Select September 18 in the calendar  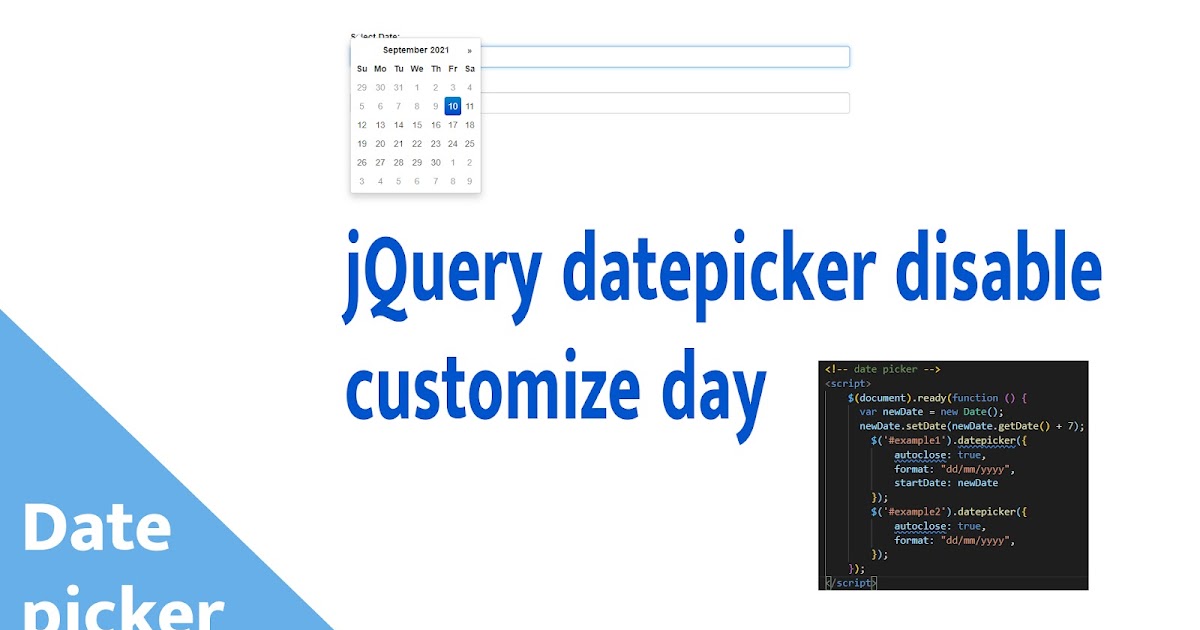pyautogui.click(x=469, y=125)
